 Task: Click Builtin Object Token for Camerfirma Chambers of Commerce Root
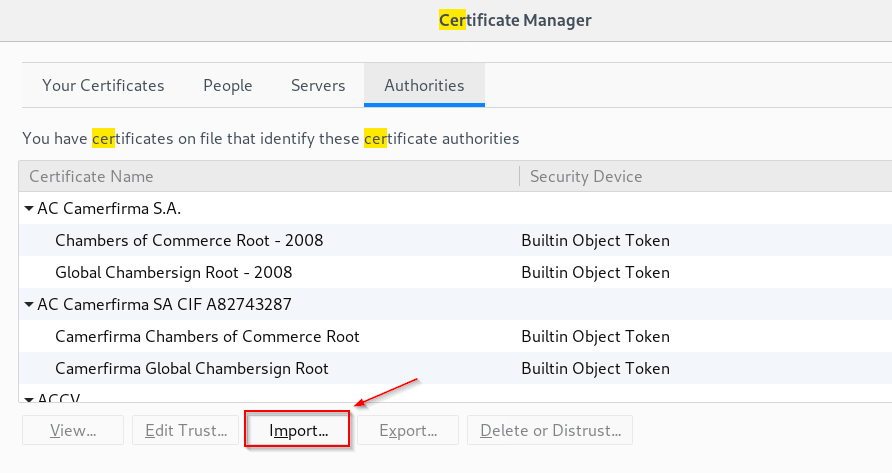596,336
